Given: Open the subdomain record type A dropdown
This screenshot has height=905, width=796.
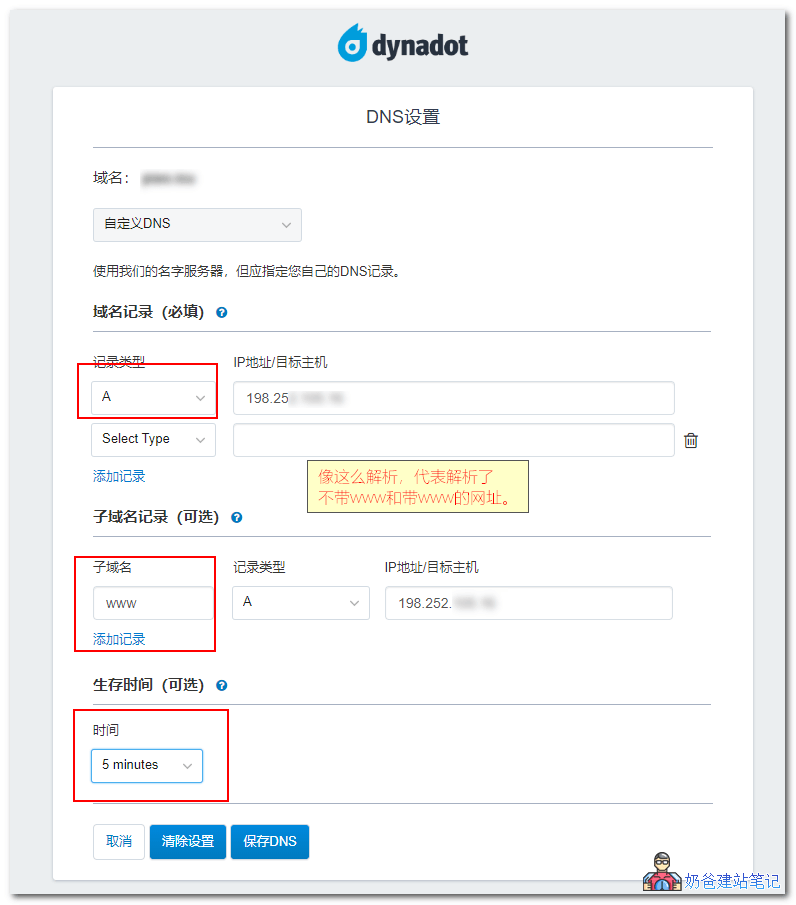Looking at the screenshot, I should 301,603.
